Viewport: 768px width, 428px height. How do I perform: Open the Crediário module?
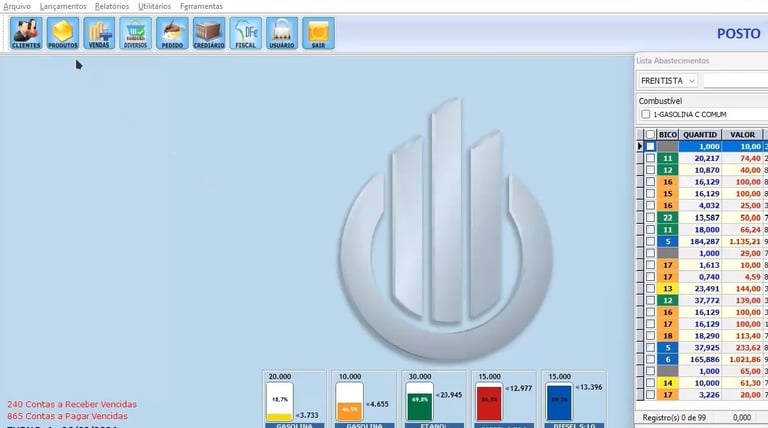(x=209, y=33)
